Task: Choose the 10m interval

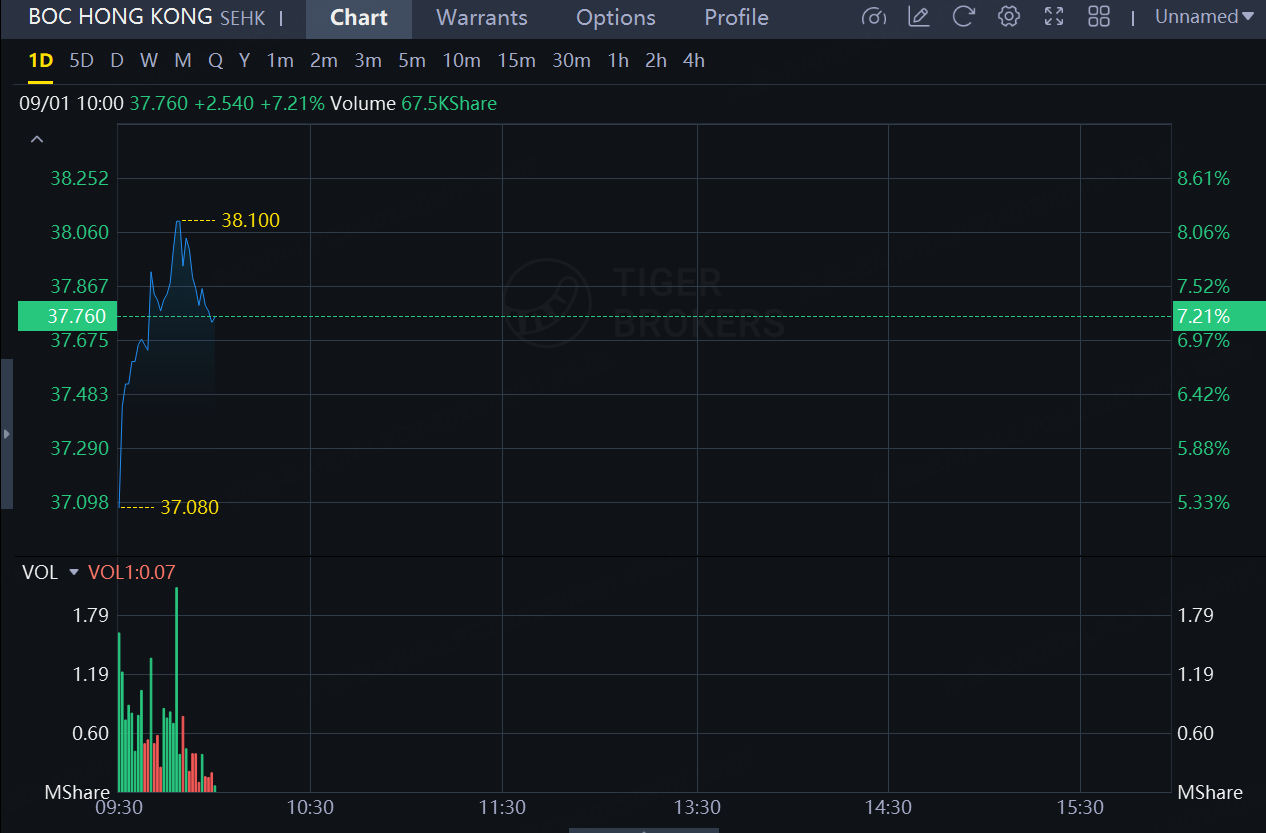Action: 462,61
